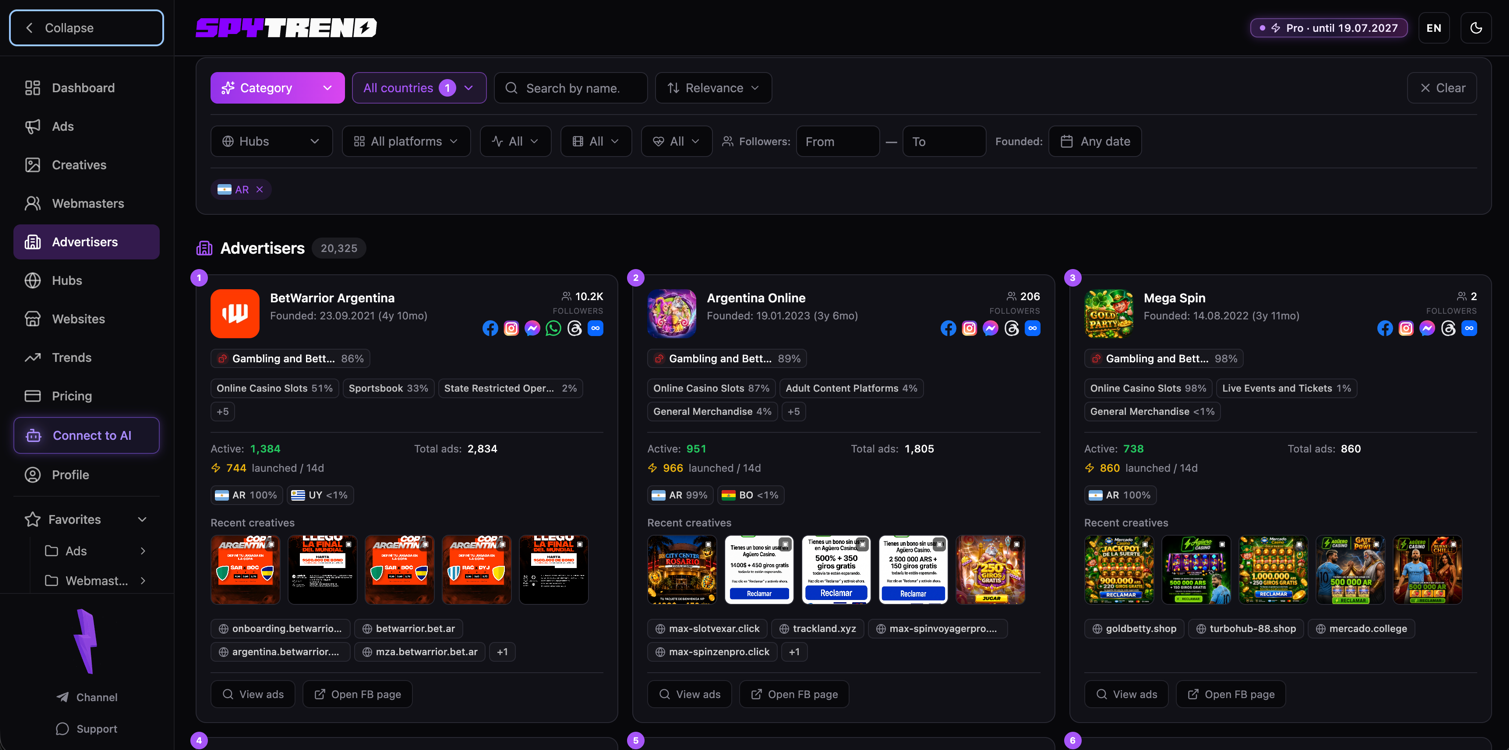The height and width of the screenshot is (750, 1509).
Task: Expand the Favorites Ads folder
Action: click(143, 551)
